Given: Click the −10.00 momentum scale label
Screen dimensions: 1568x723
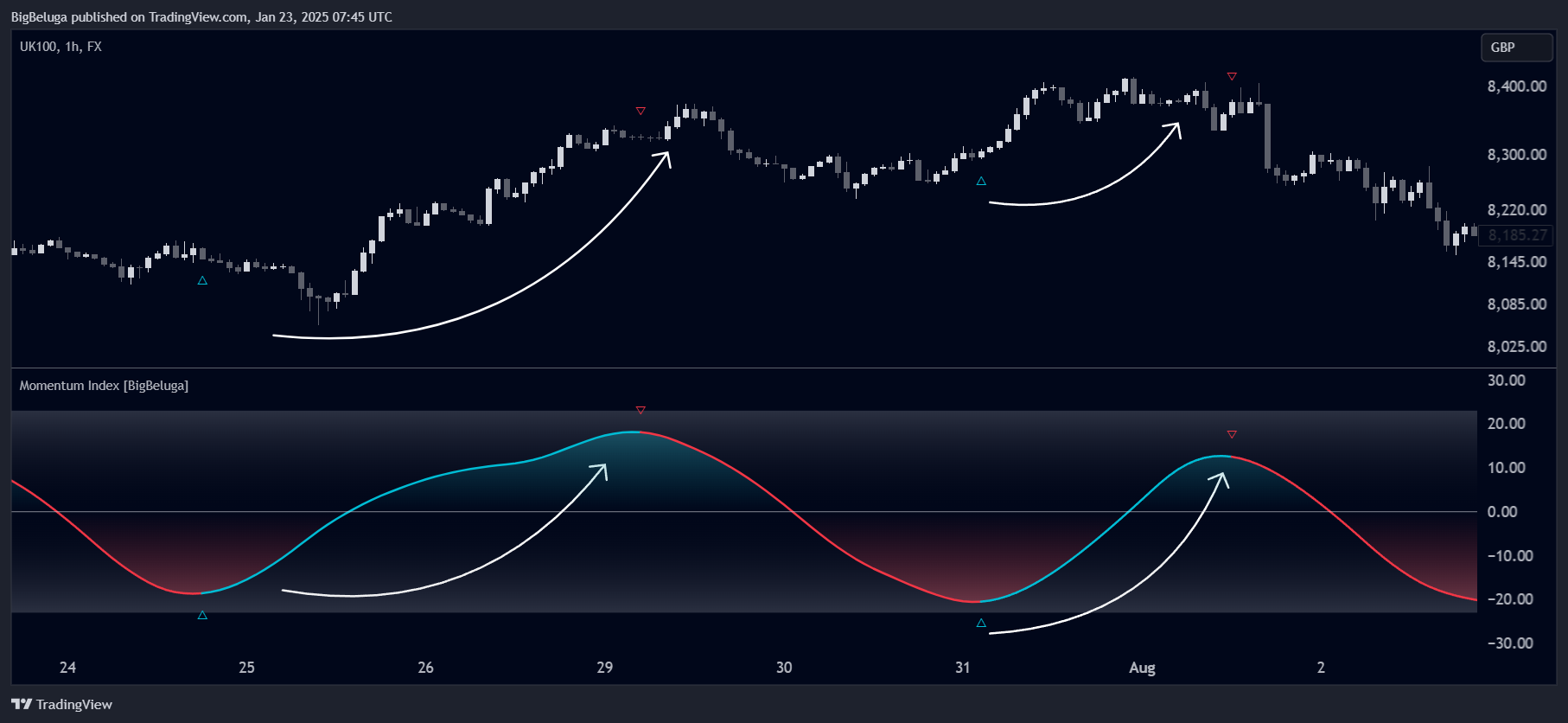Looking at the screenshot, I should click(x=1510, y=556).
